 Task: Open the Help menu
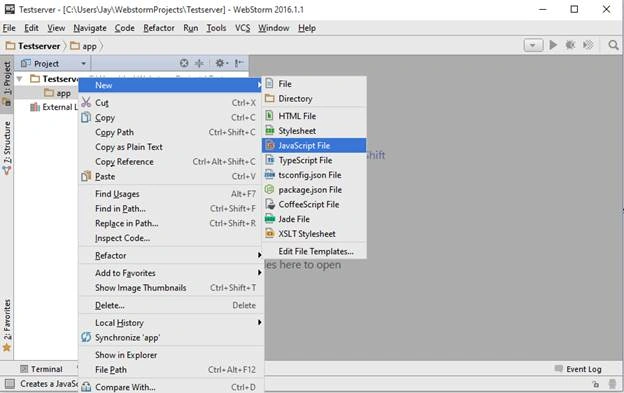307,28
